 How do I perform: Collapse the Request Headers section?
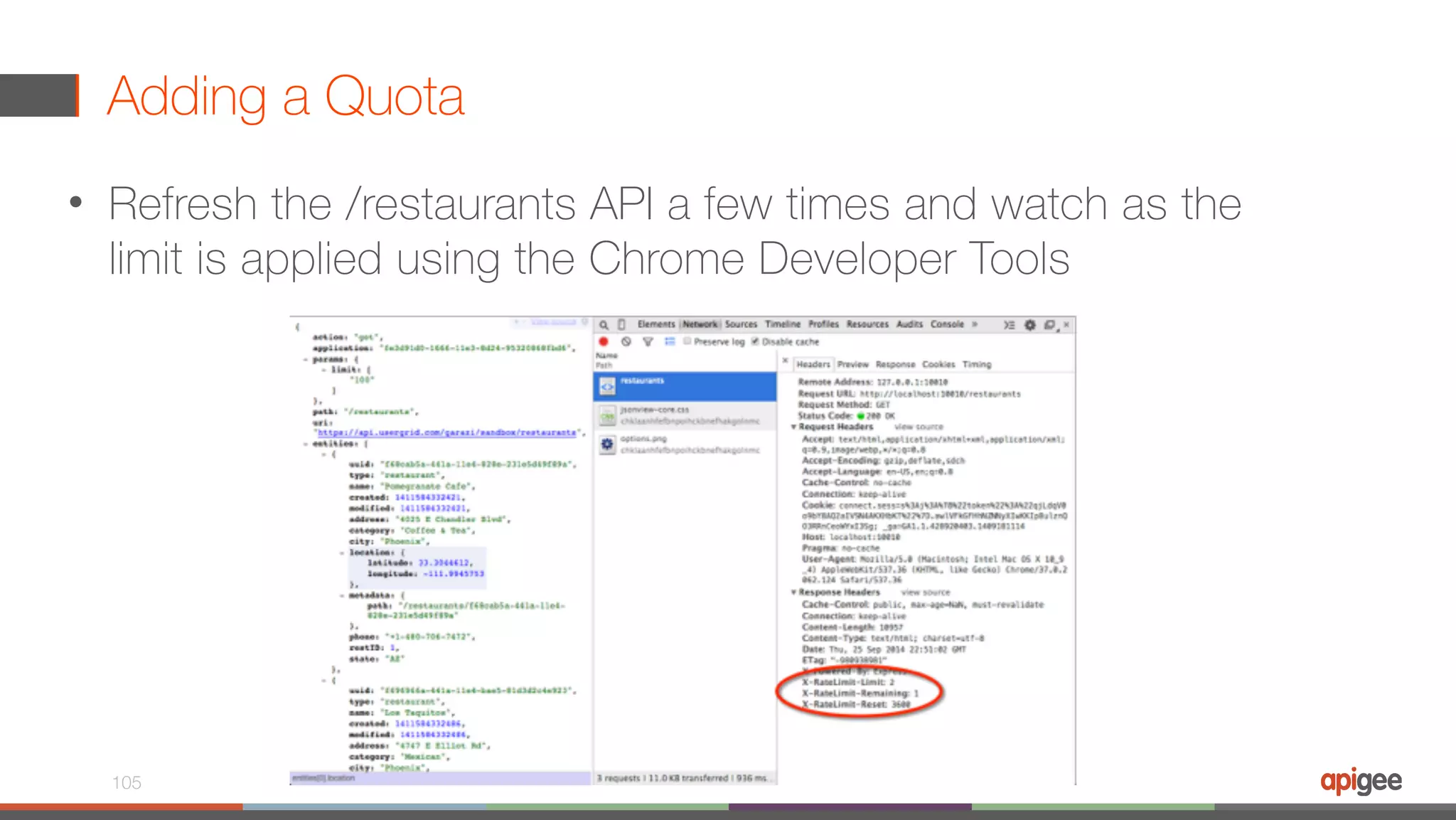(x=794, y=427)
